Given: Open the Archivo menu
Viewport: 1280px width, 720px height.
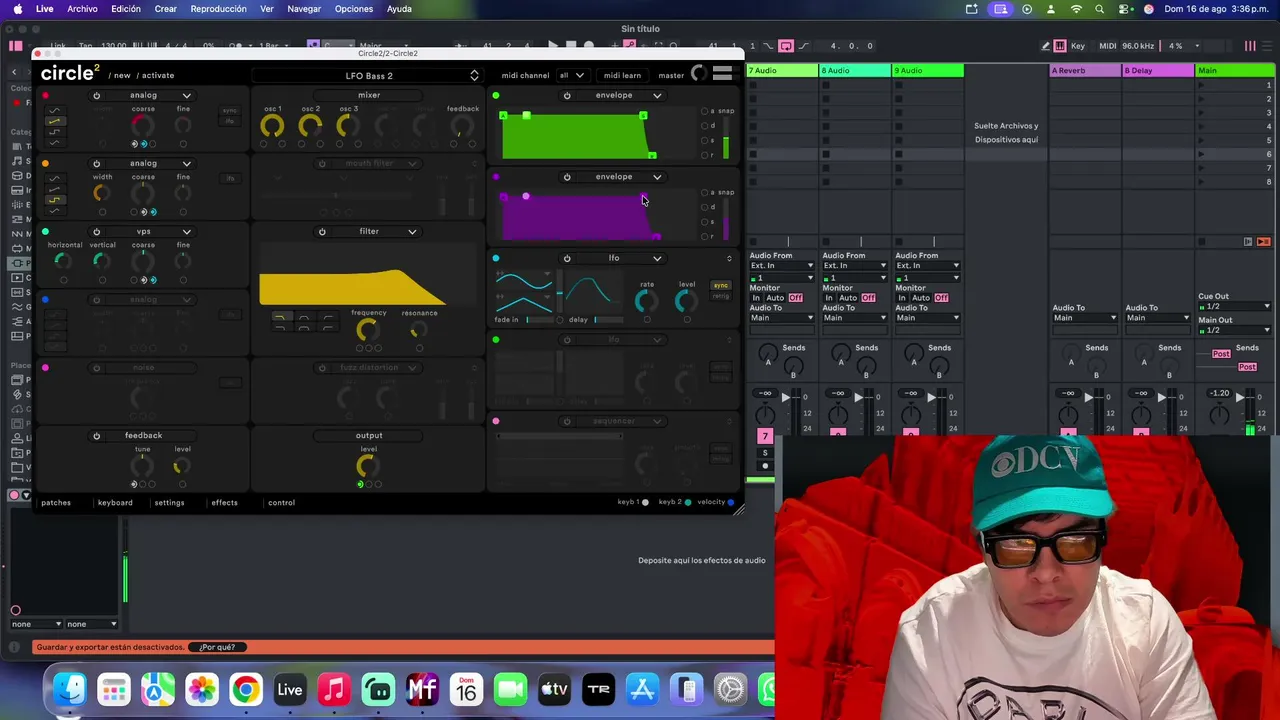Looking at the screenshot, I should [82, 9].
